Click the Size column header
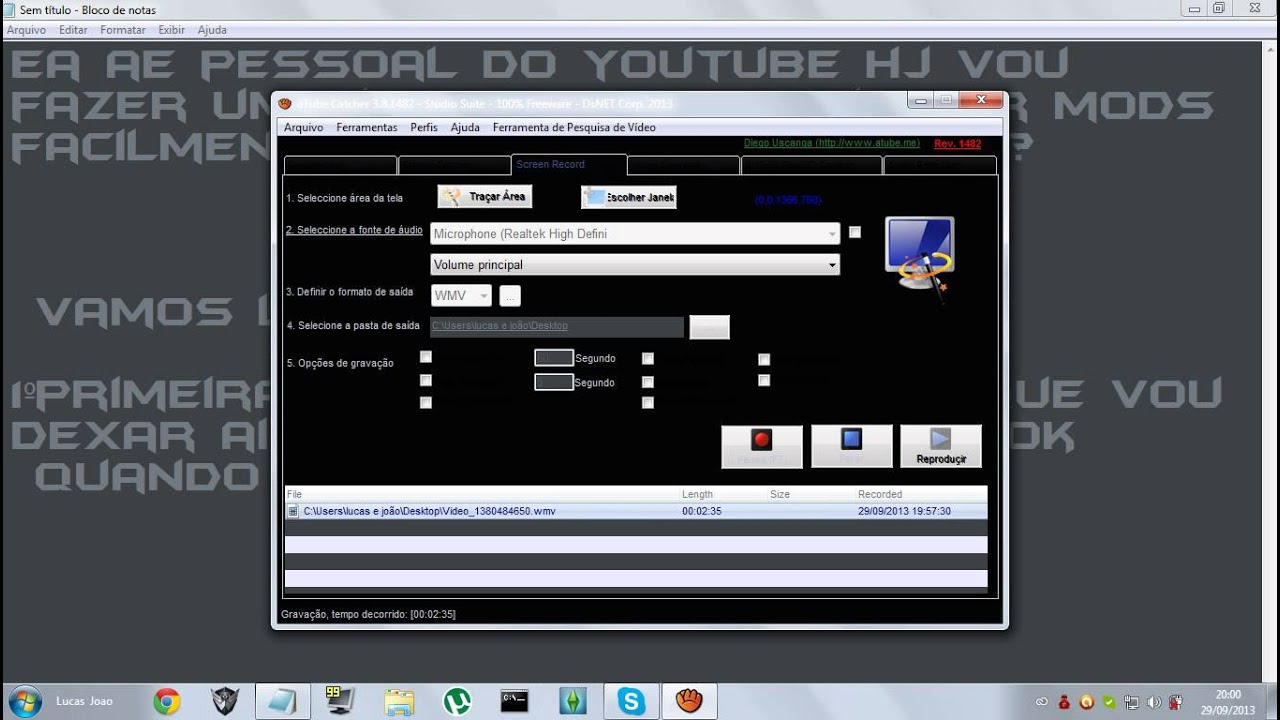This screenshot has height=720, width=1280. pos(780,494)
